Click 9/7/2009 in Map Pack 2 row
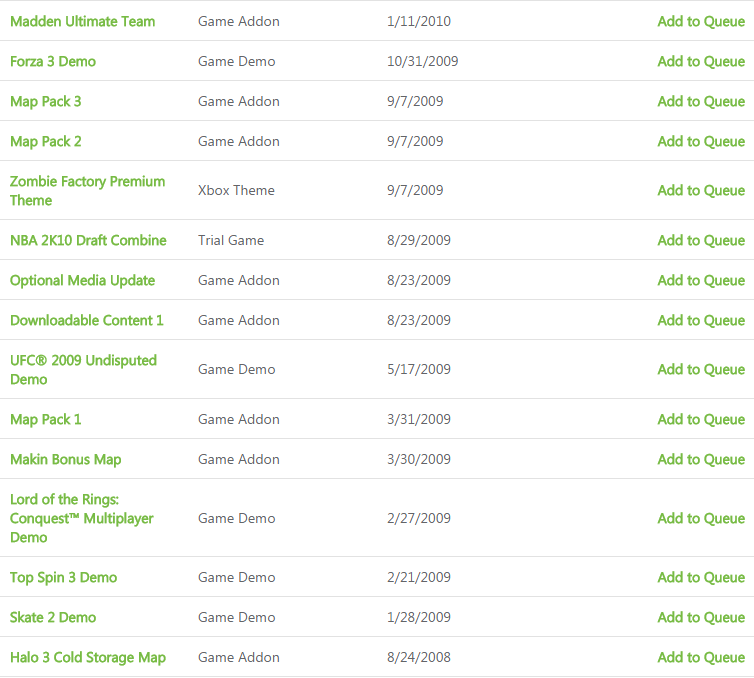The width and height of the screenshot is (754, 678). (x=415, y=141)
